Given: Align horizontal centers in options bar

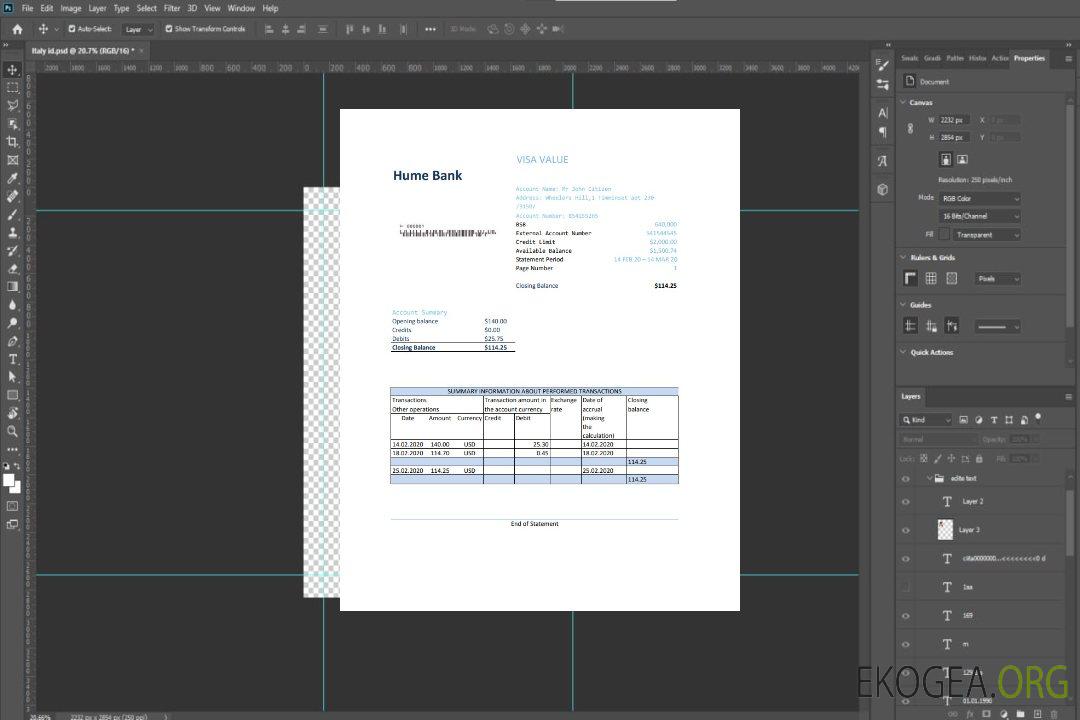Looking at the screenshot, I should tap(285, 29).
